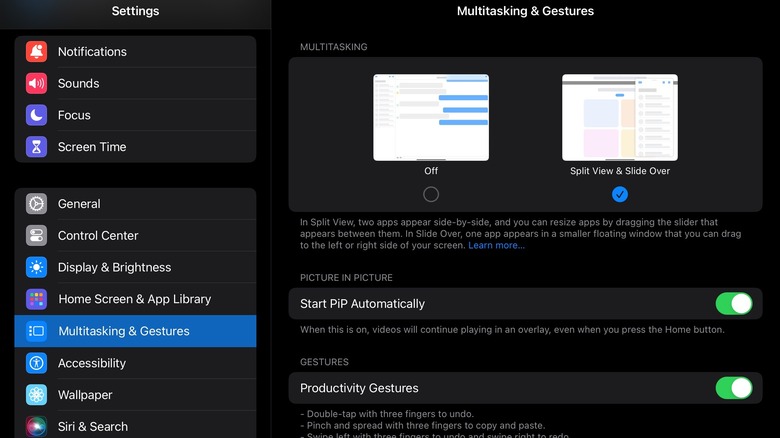Tap the Home Screen & App Library grid icon
780x438 pixels.
point(37,299)
